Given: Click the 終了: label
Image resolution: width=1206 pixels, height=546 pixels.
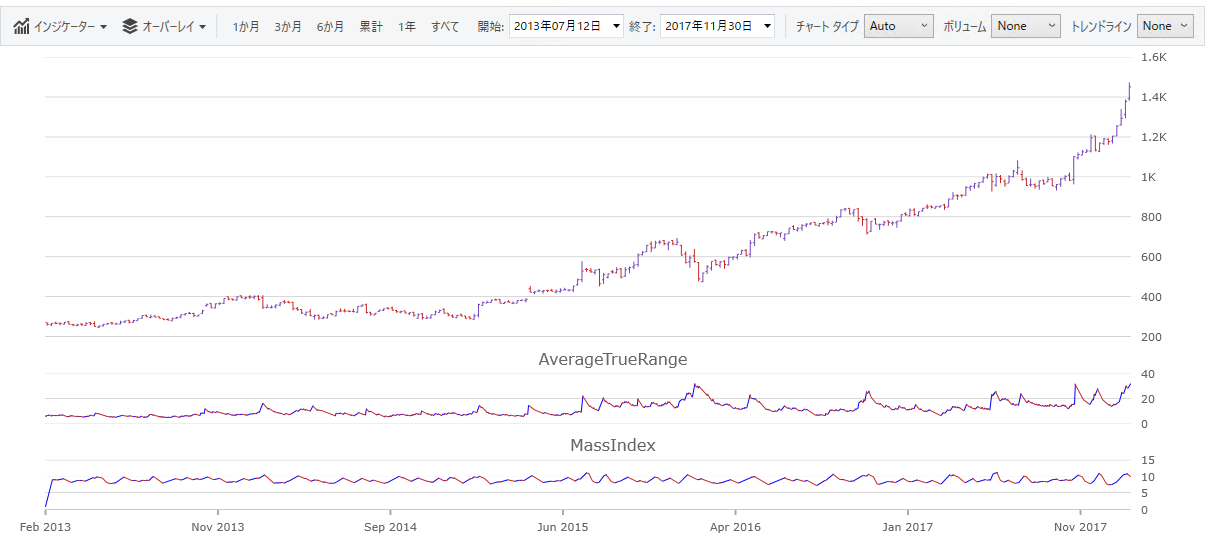Looking at the screenshot, I should pos(642,26).
